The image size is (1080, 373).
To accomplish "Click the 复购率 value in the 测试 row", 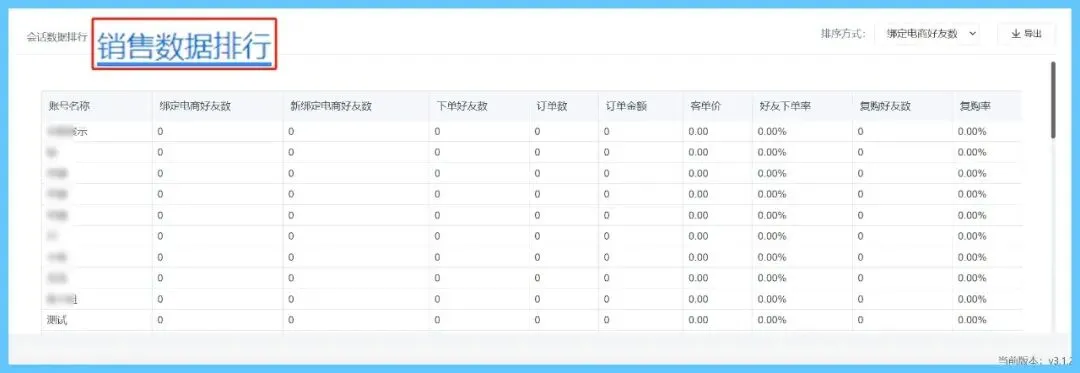I will pos(973,320).
